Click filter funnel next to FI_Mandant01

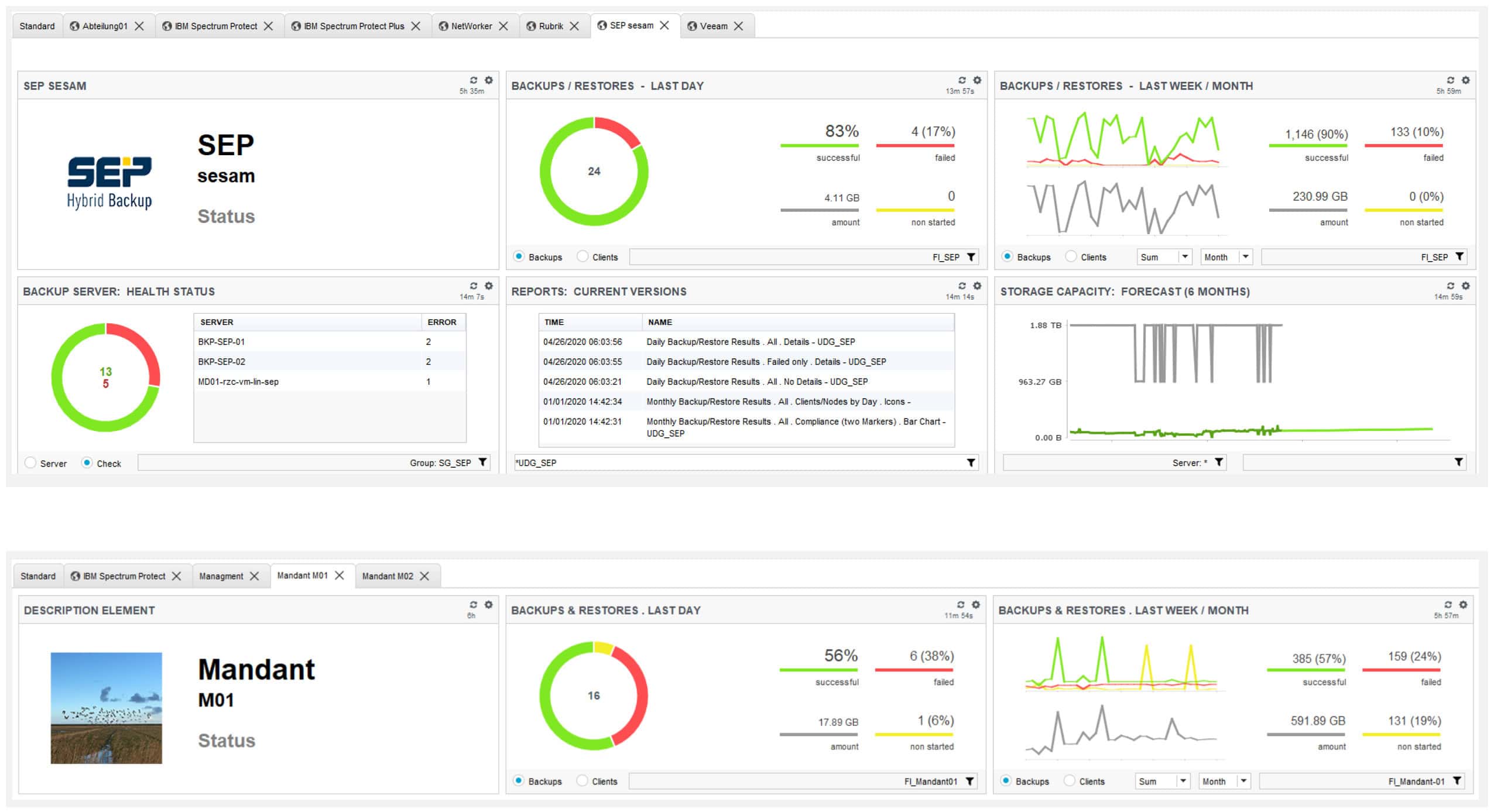coord(970,782)
